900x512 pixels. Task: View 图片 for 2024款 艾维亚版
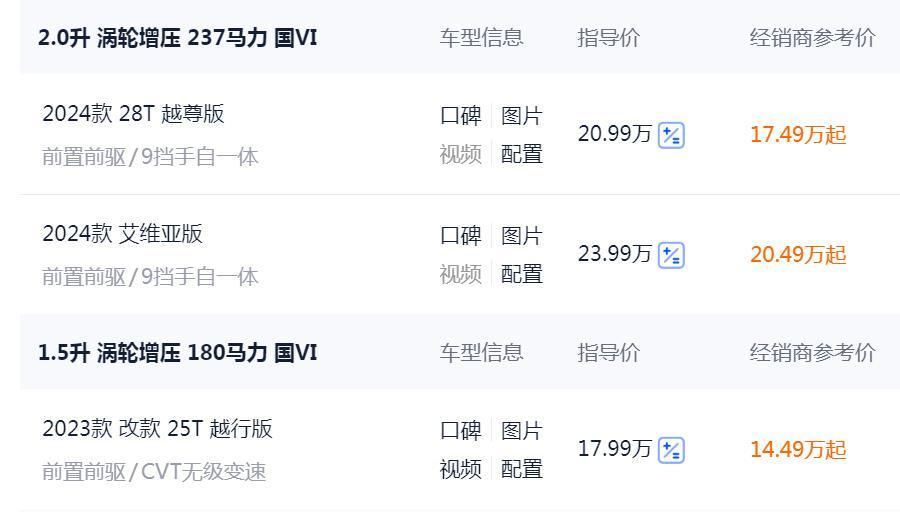pos(521,236)
